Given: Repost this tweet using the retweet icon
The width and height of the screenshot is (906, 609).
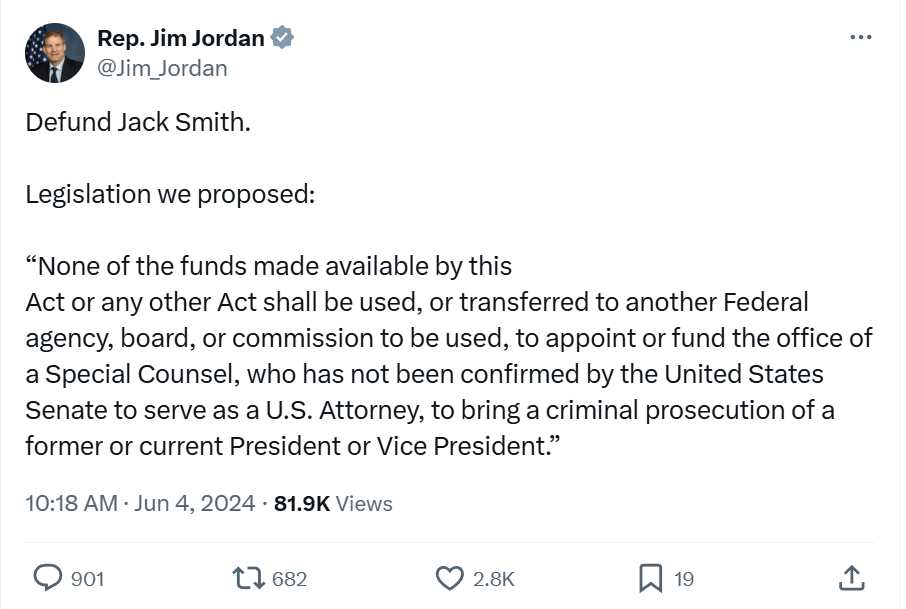Looking at the screenshot, I should tap(245, 577).
